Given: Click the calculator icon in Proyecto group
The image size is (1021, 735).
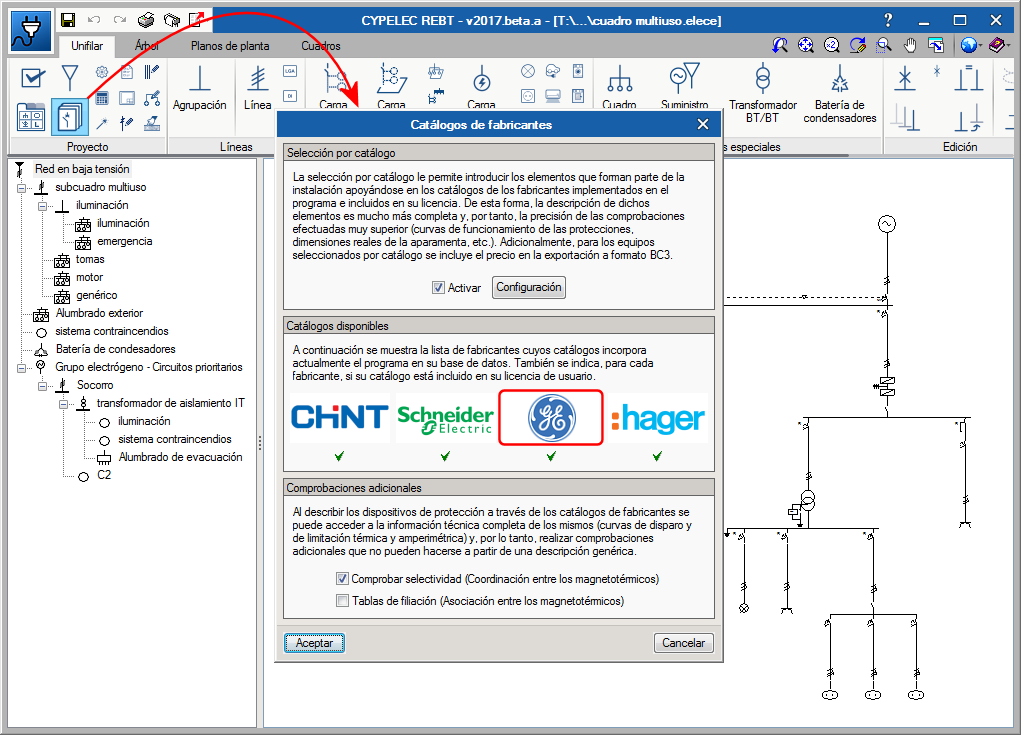Looking at the screenshot, I should point(102,98).
